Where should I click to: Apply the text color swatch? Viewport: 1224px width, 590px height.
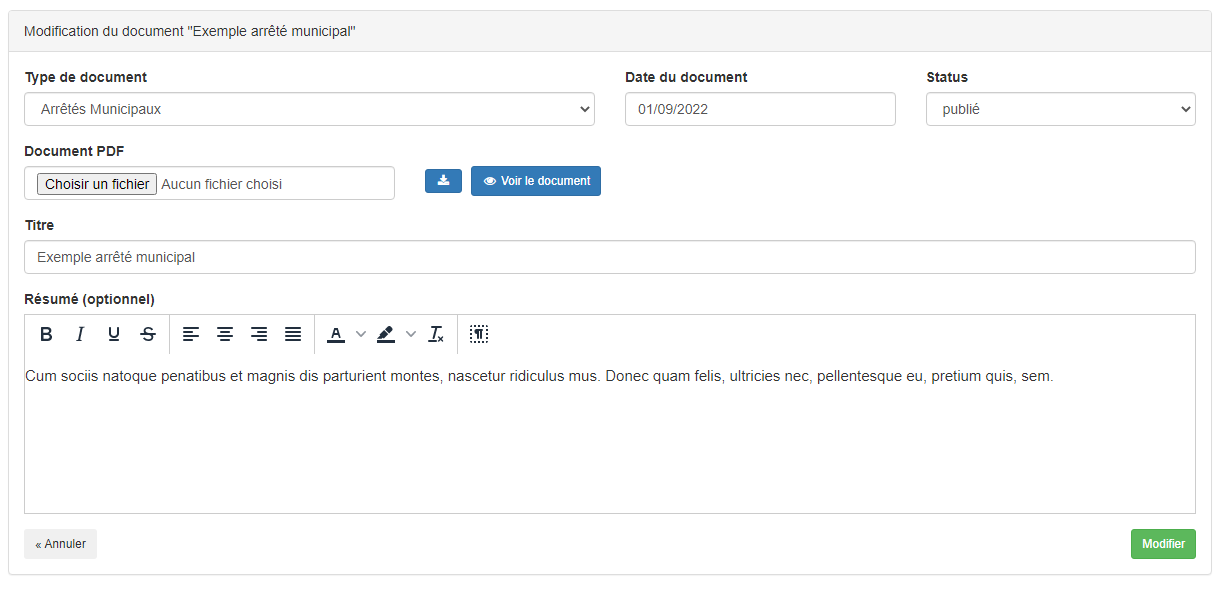coord(336,334)
